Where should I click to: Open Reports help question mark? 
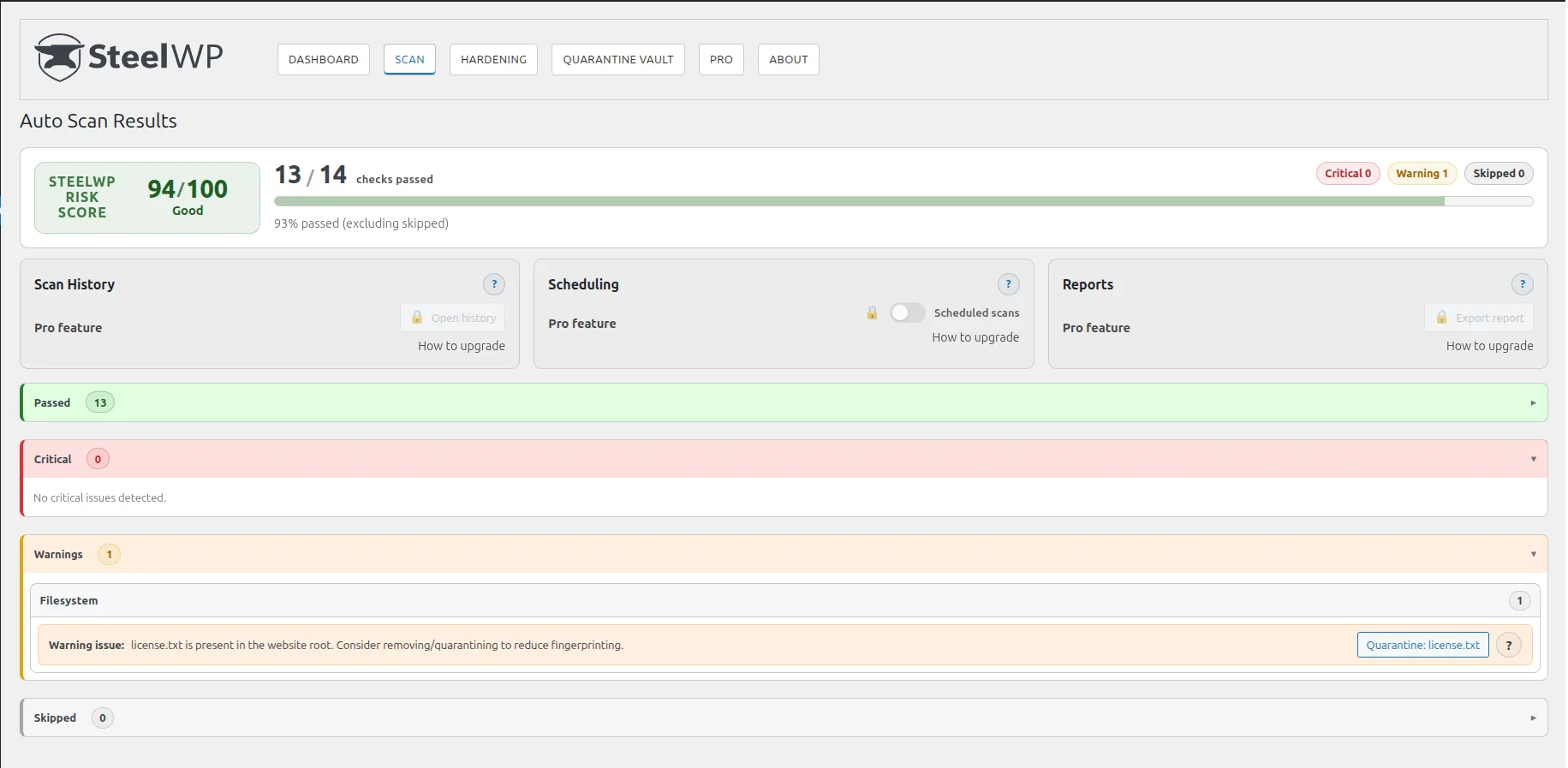[x=1522, y=284]
